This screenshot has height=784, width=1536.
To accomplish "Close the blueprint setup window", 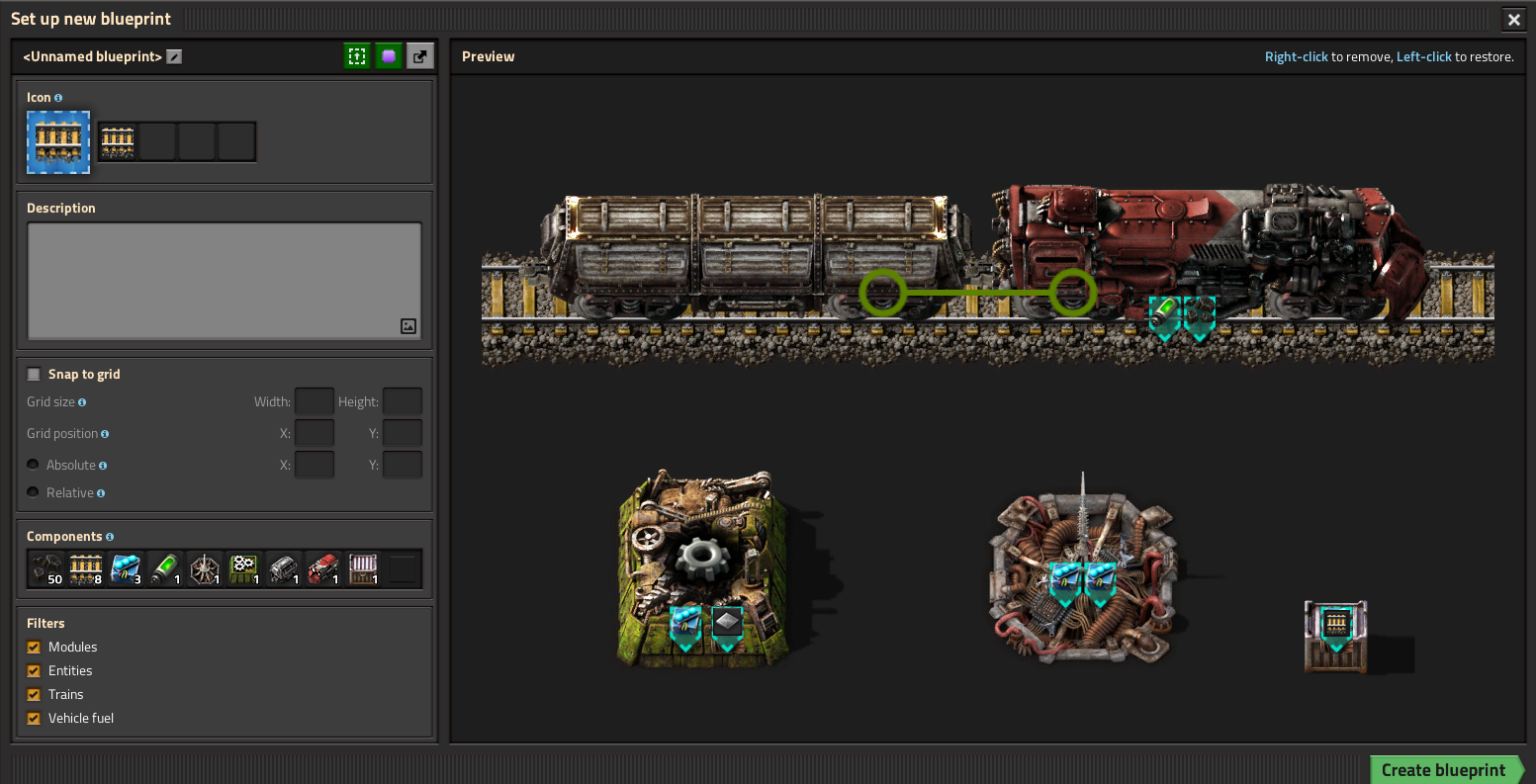I will click(1514, 19).
